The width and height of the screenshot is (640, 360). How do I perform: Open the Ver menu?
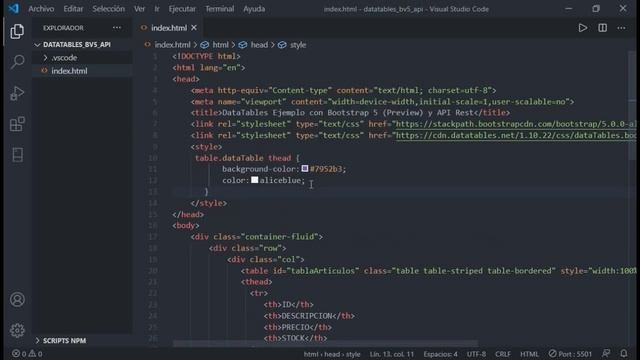pos(140,9)
